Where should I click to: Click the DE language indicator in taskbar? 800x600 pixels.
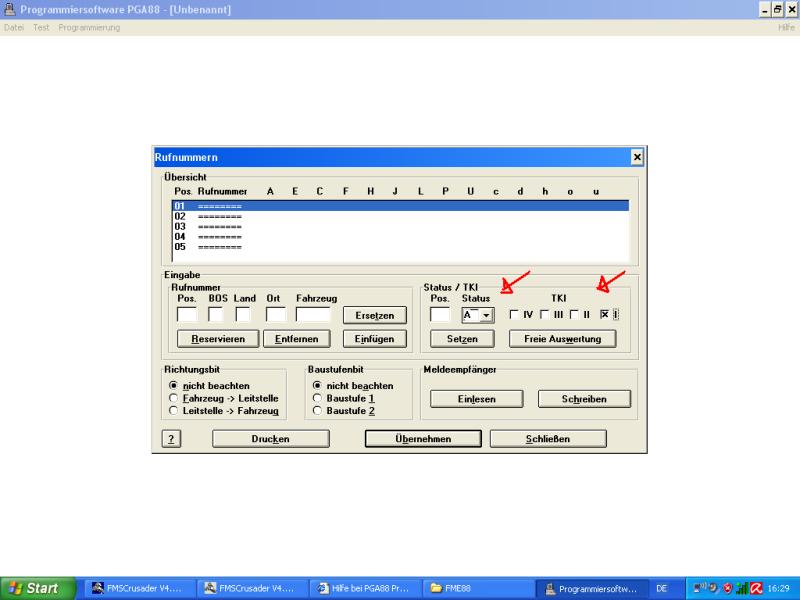click(661, 588)
